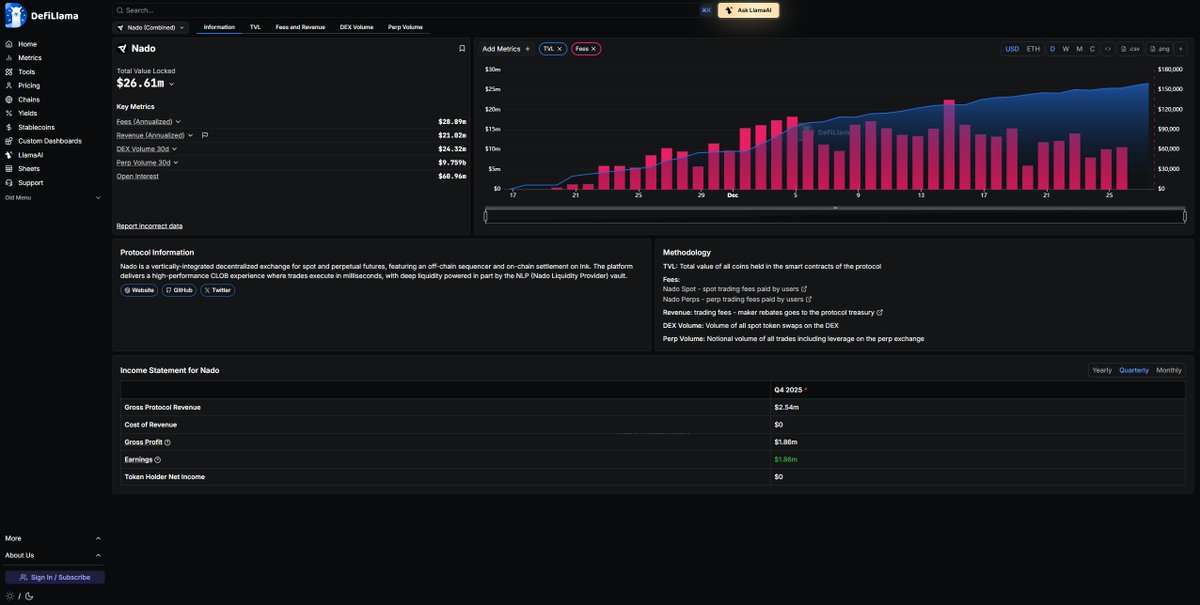Screen dimensions: 1200x605
Task: Set chart interval to monthly (M)
Action: 1080,48
